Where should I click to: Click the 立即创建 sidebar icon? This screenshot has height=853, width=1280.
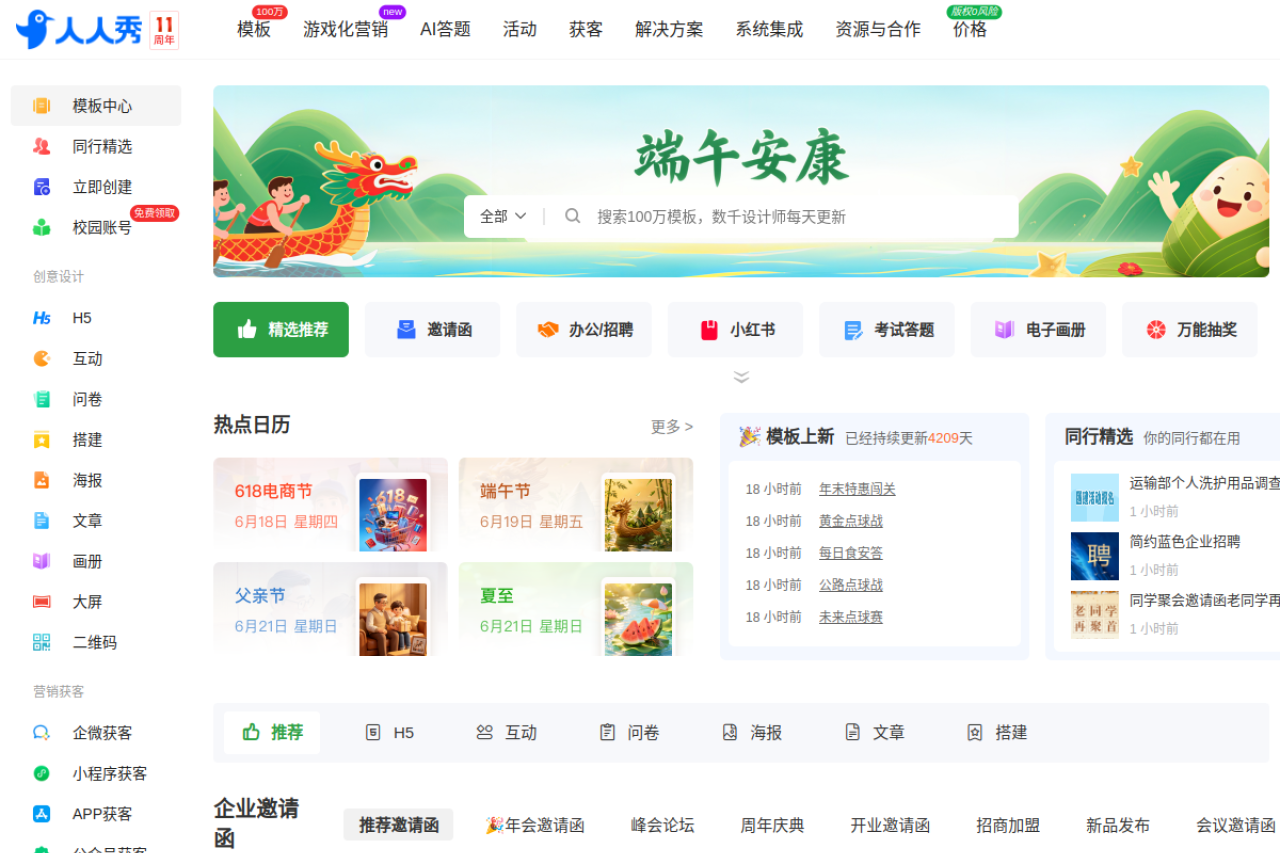point(41,187)
